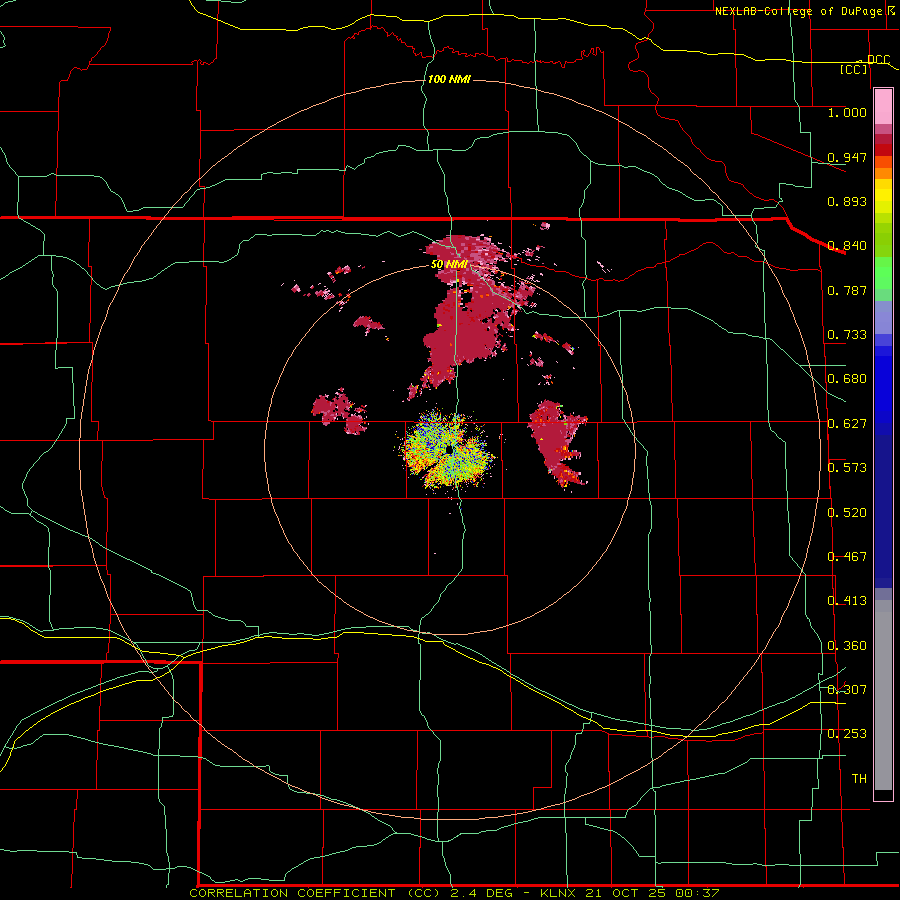Screen dimensions: 900x900
Task: Click the 0.947 scale value
Action: point(847,157)
